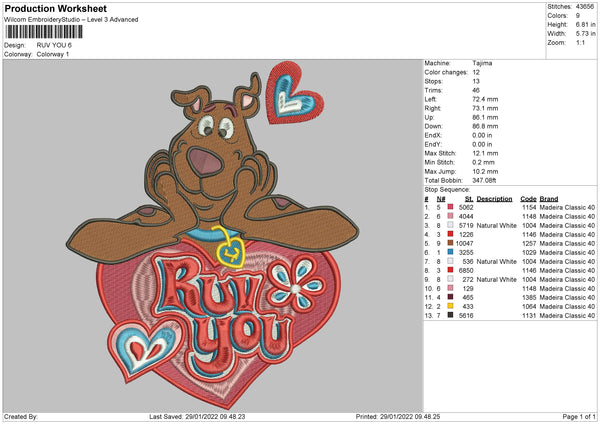Select the red swatch for 6850 stitches
Viewport: 600px width, 424px height.
pos(450,270)
